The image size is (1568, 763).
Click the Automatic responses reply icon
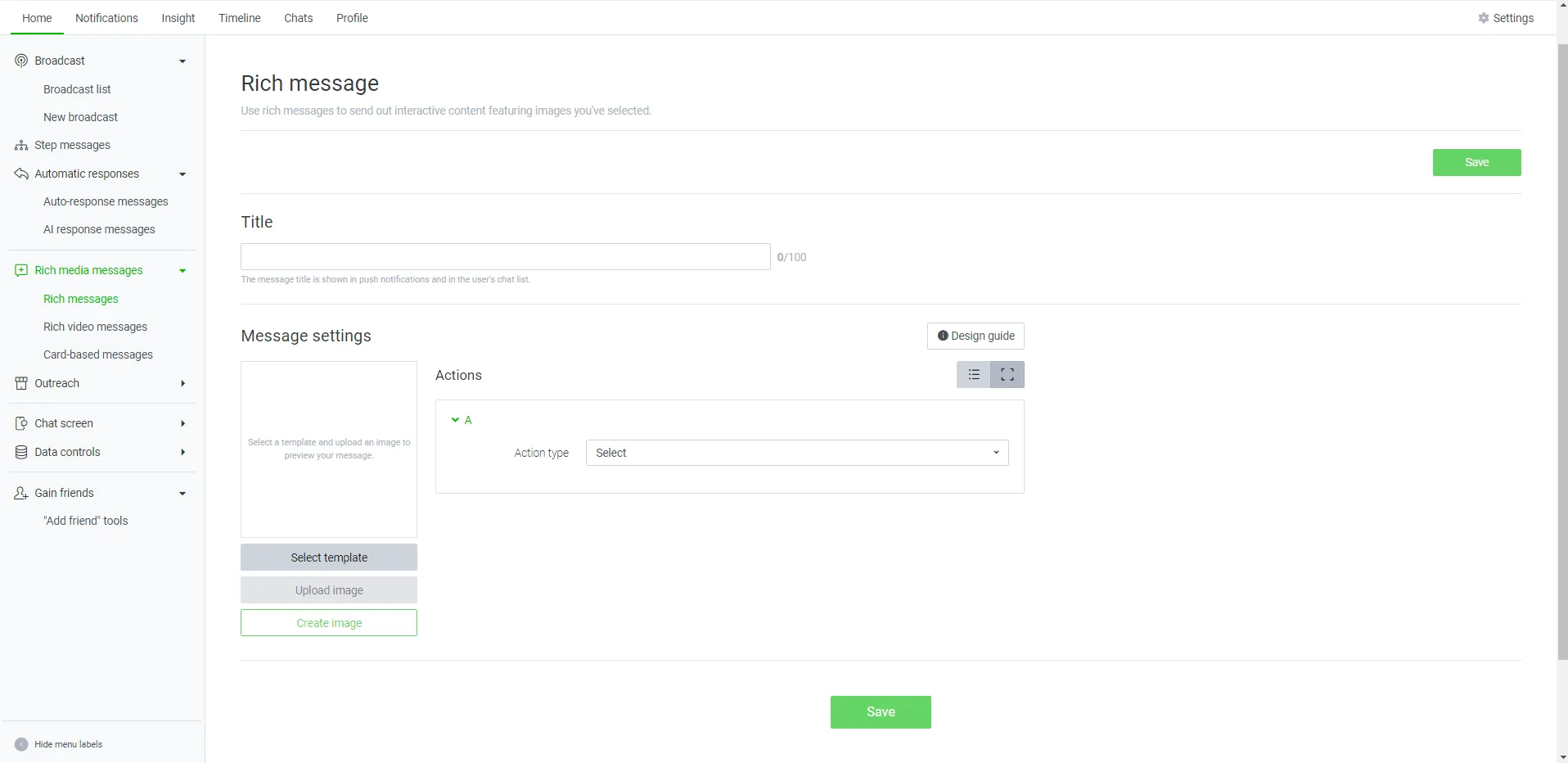tap(21, 174)
